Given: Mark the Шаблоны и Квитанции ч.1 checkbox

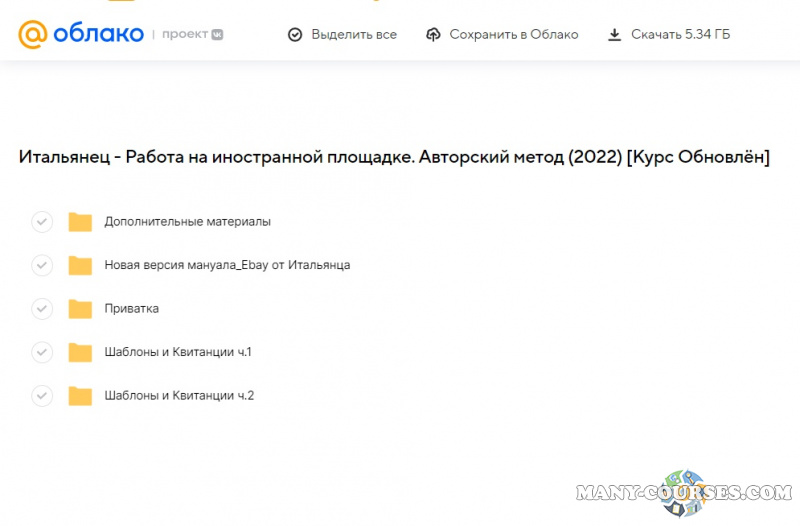Looking at the screenshot, I should [42, 352].
